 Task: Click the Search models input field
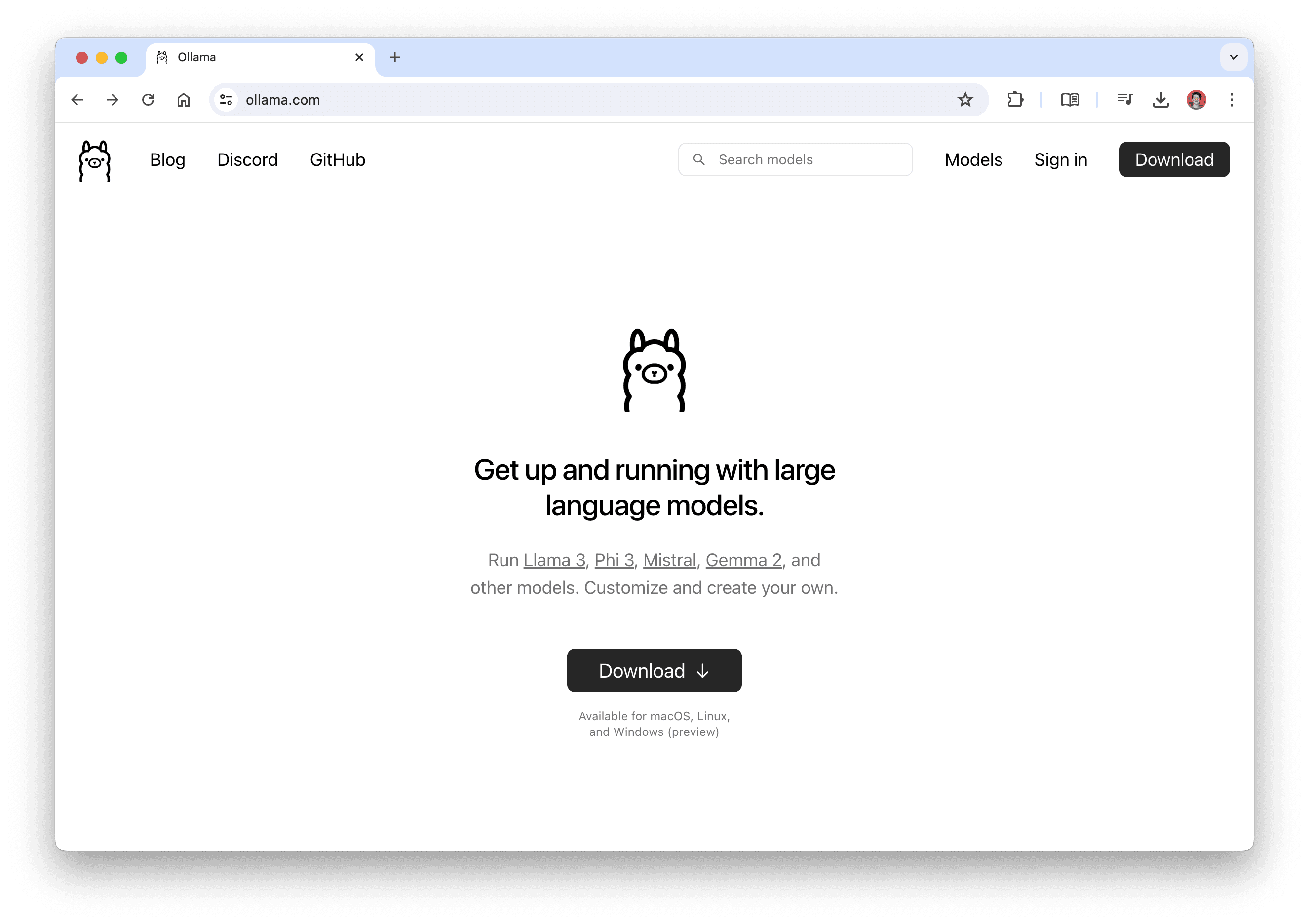pos(796,159)
